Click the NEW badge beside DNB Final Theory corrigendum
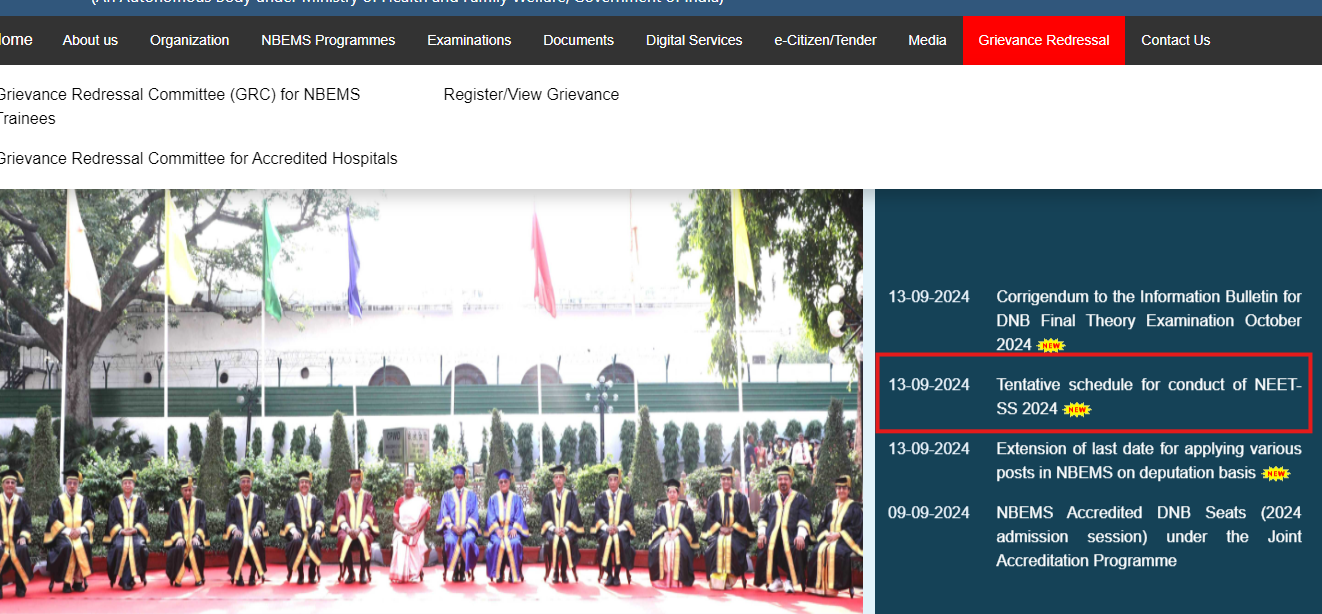The width and height of the screenshot is (1322, 614). (x=1051, y=346)
